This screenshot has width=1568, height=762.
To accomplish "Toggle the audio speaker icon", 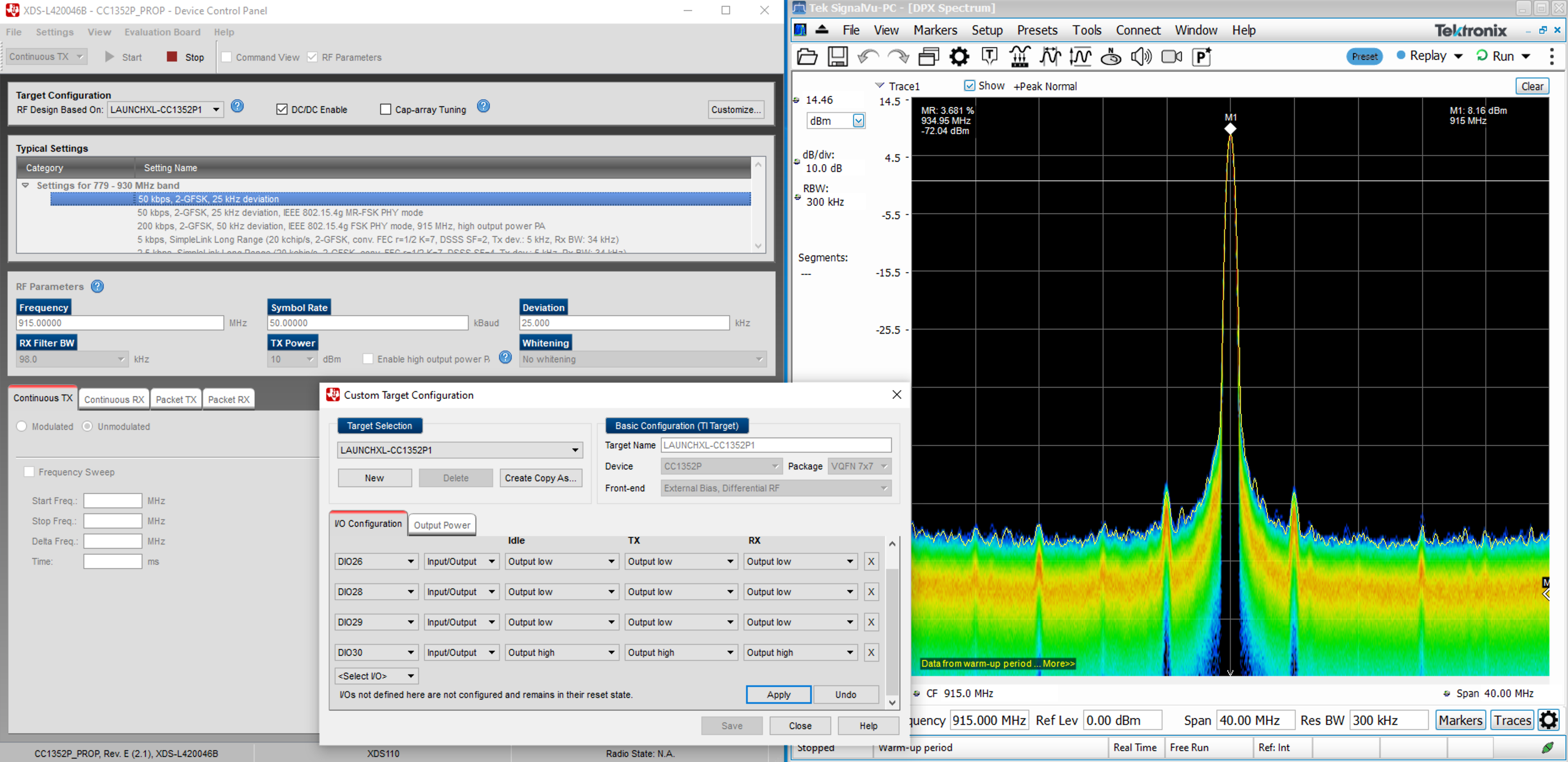I will coord(1141,56).
